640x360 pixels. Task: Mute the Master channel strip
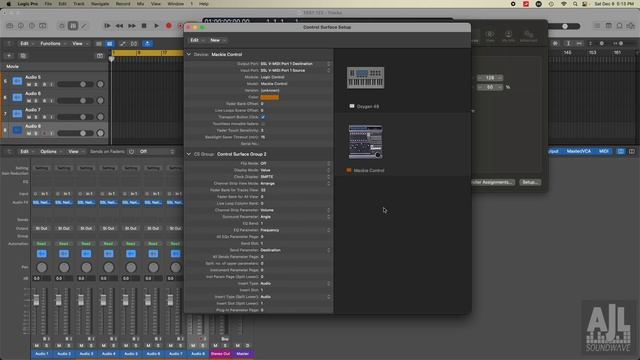(x=238, y=346)
